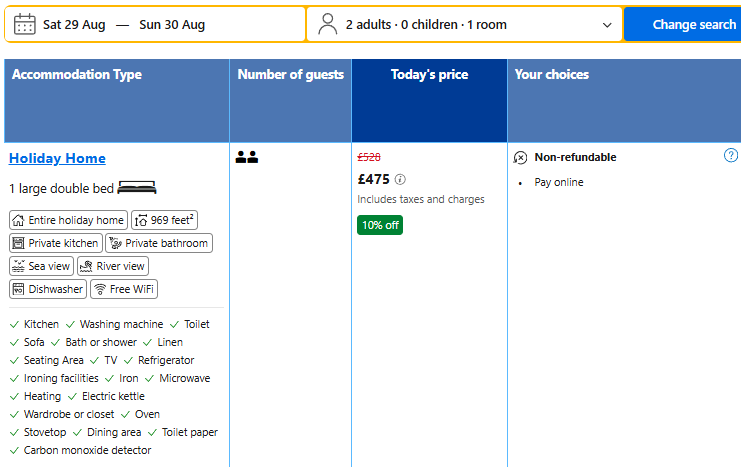
Task: Click the Non-refundable crossed-circle icon
Action: [x=520, y=157]
